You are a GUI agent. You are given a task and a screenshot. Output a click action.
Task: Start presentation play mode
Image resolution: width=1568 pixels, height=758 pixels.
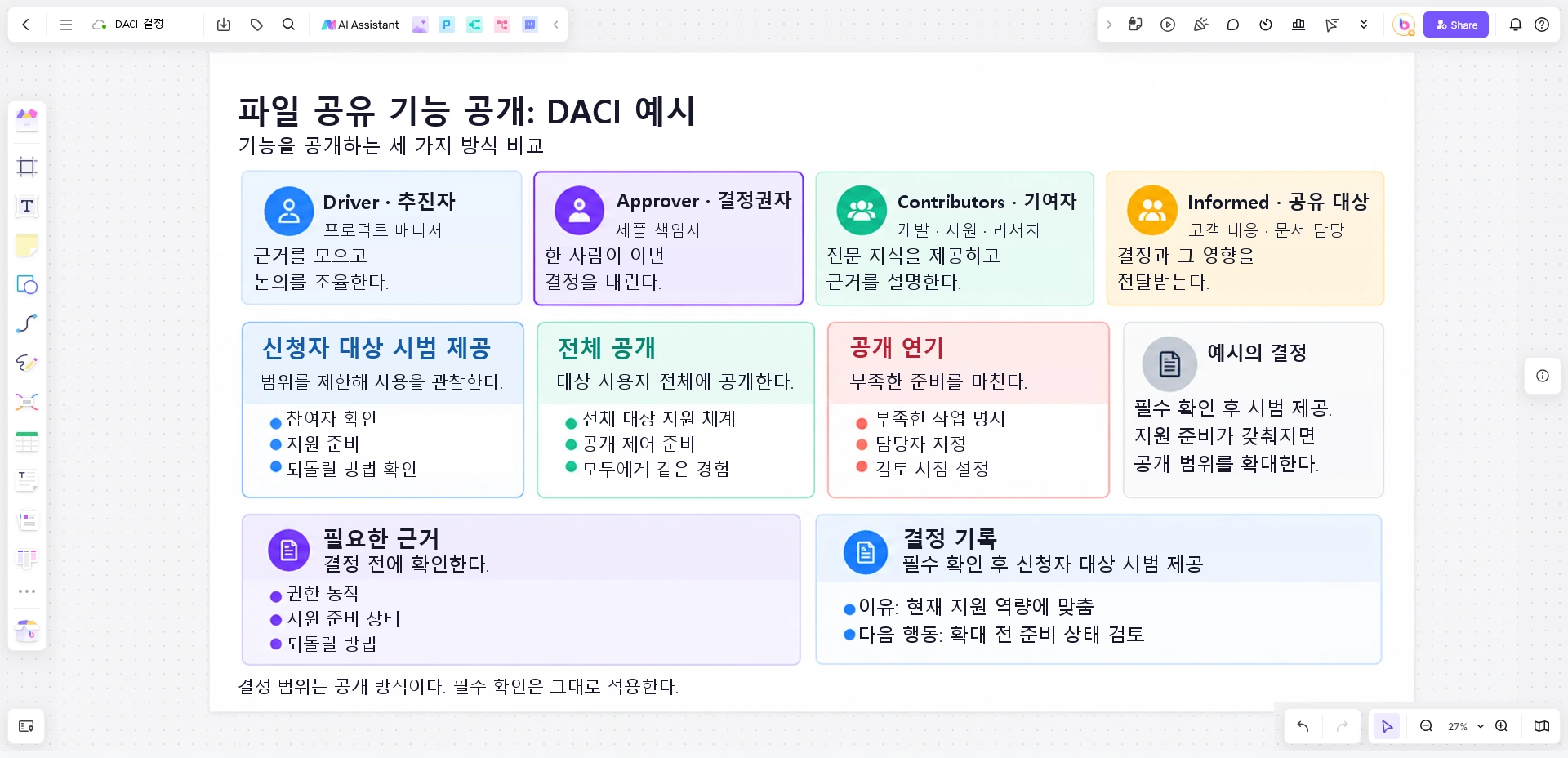(x=1168, y=25)
